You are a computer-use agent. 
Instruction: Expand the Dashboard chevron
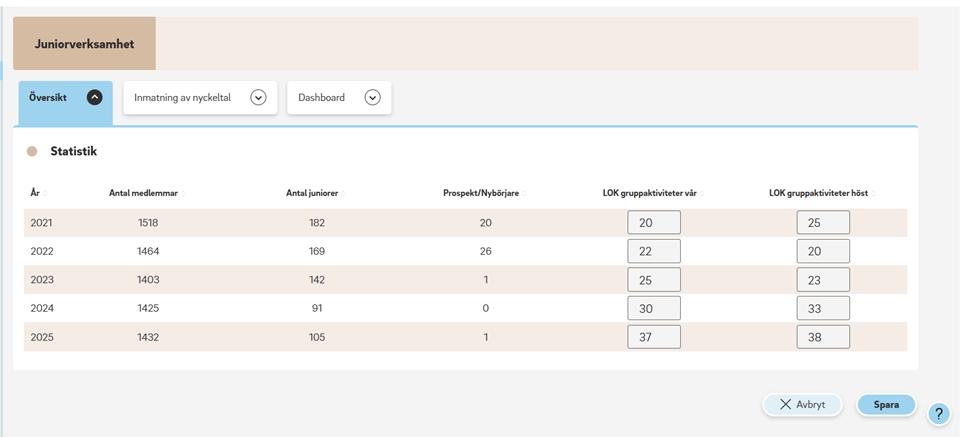372,98
